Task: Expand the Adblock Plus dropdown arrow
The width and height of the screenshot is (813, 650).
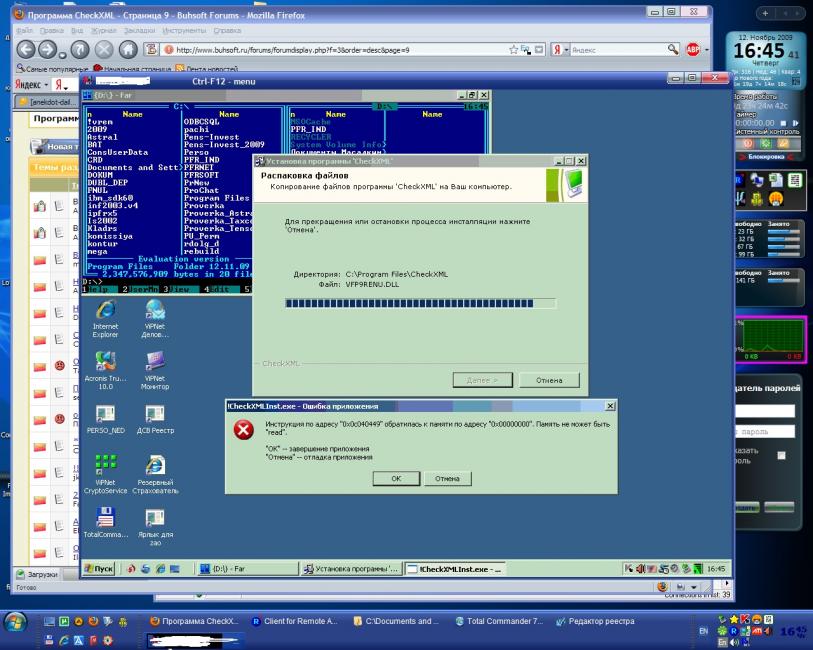Action: [x=706, y=49]
